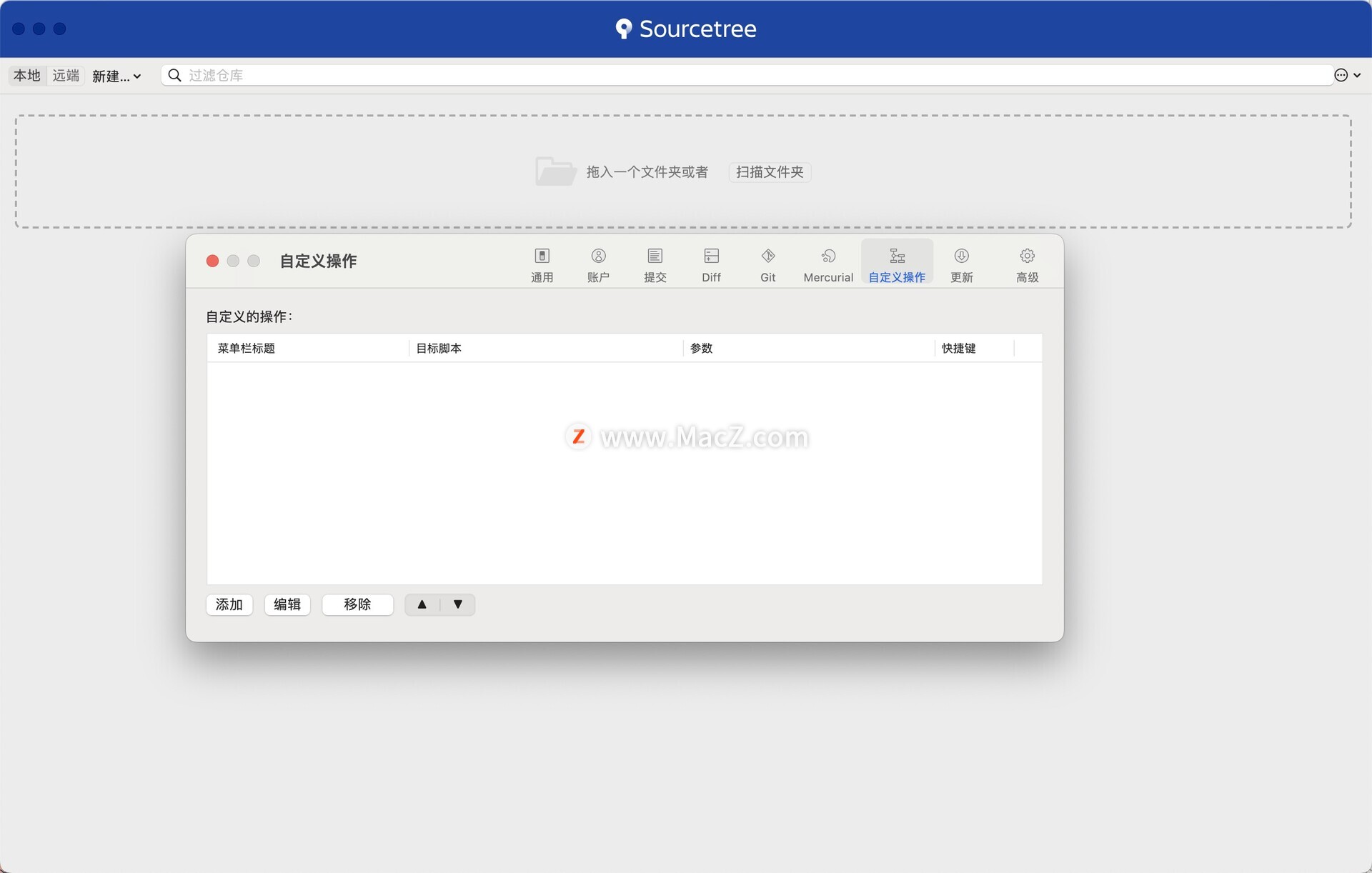Click the 扫描文件夹 button
This screenshot has width=1372, height=873.
coord(770,172)
